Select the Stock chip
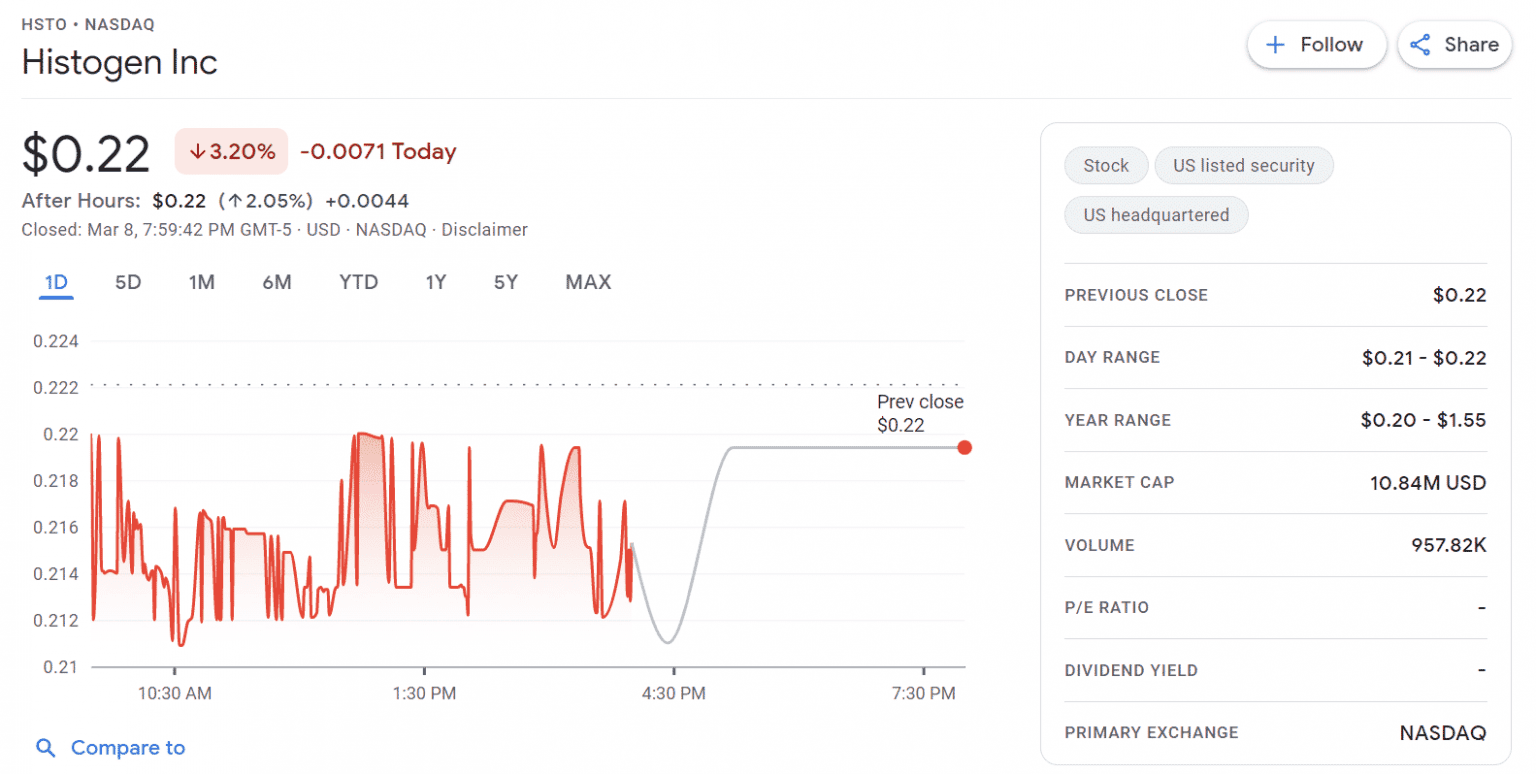The height and width of the screenshot is (774, 1536). click(1105, 165)
